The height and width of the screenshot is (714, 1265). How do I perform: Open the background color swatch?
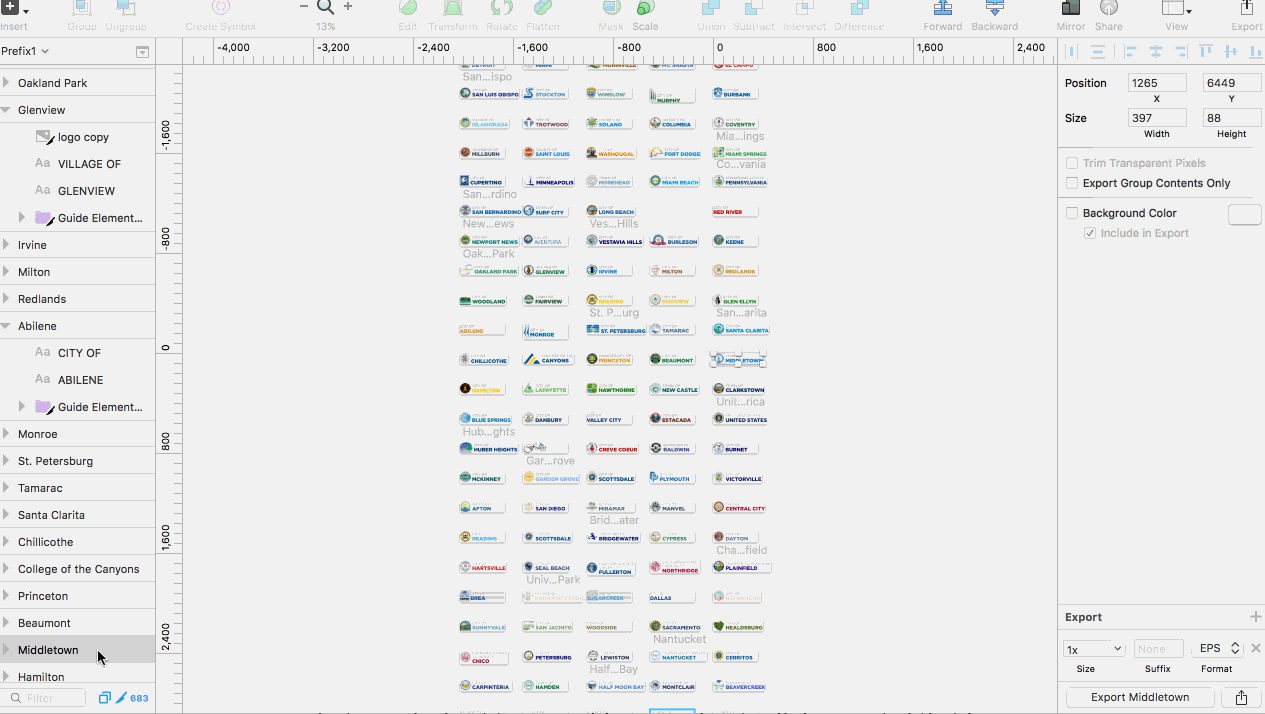pos(1244,214)
